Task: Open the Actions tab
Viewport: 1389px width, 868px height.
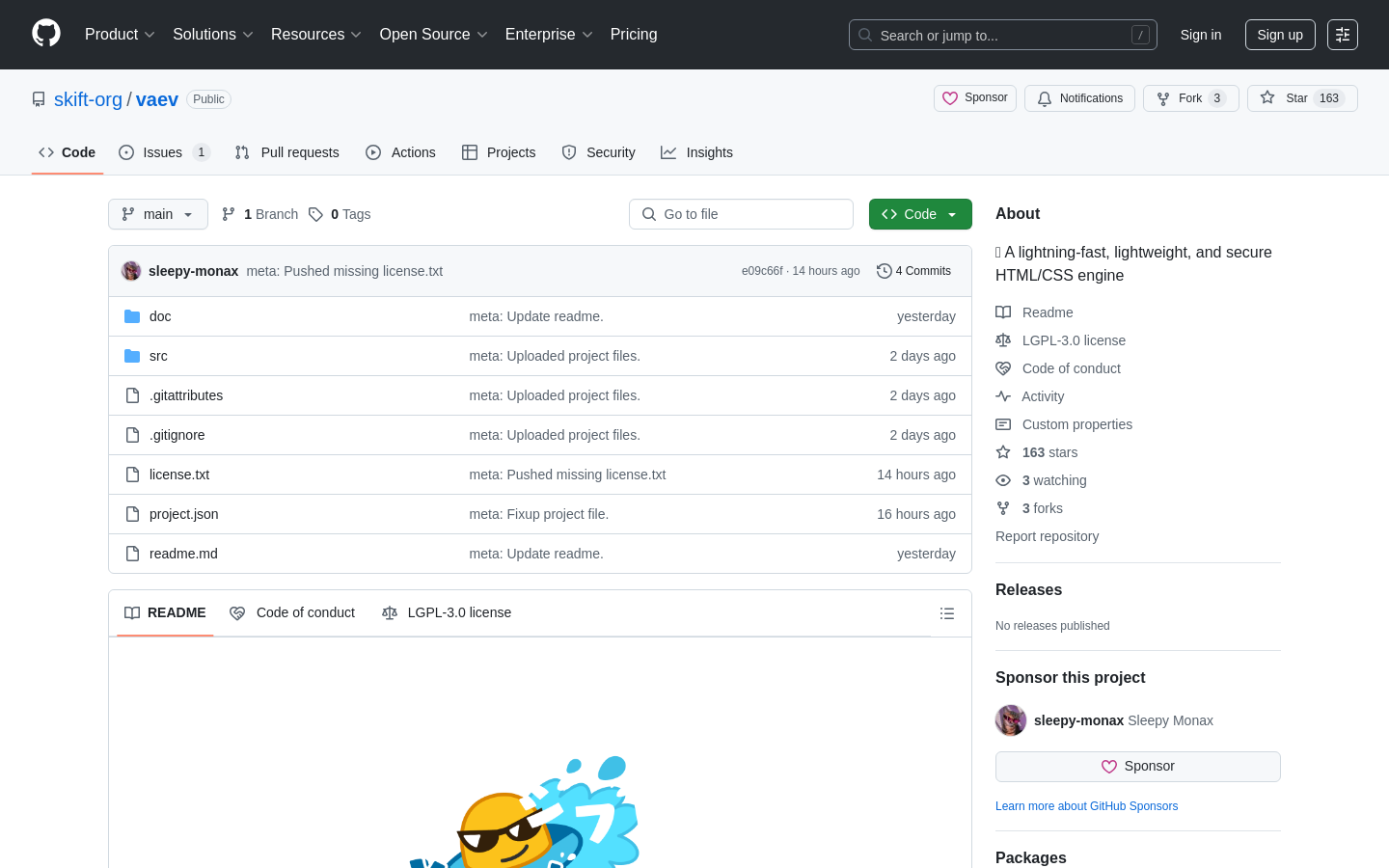Action: click(x=400, y=152)
